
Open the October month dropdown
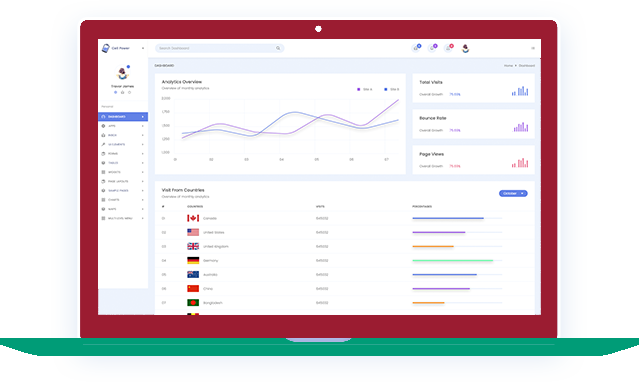tap(513, 193)
